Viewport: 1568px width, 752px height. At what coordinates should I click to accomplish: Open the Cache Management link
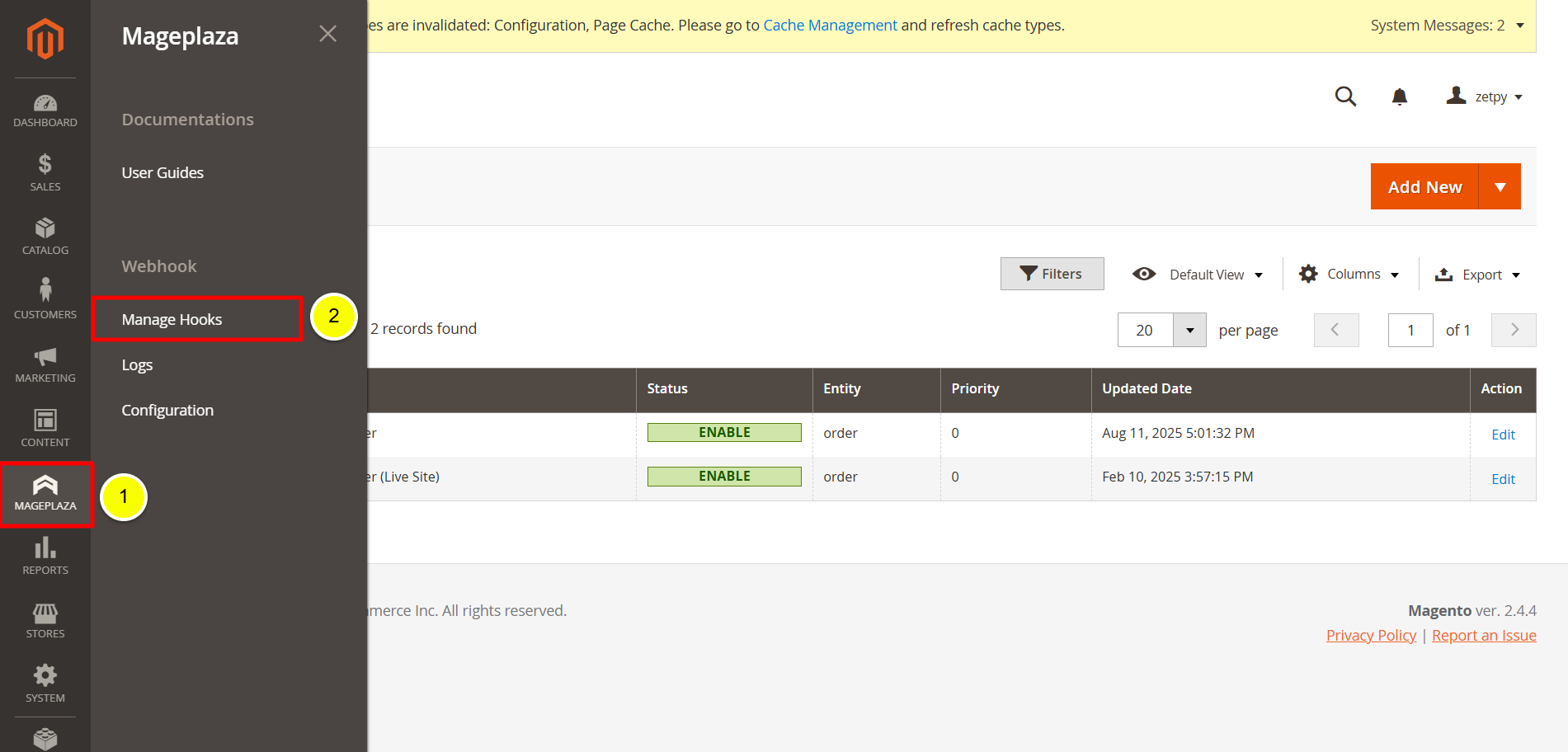tap(830, 26)
